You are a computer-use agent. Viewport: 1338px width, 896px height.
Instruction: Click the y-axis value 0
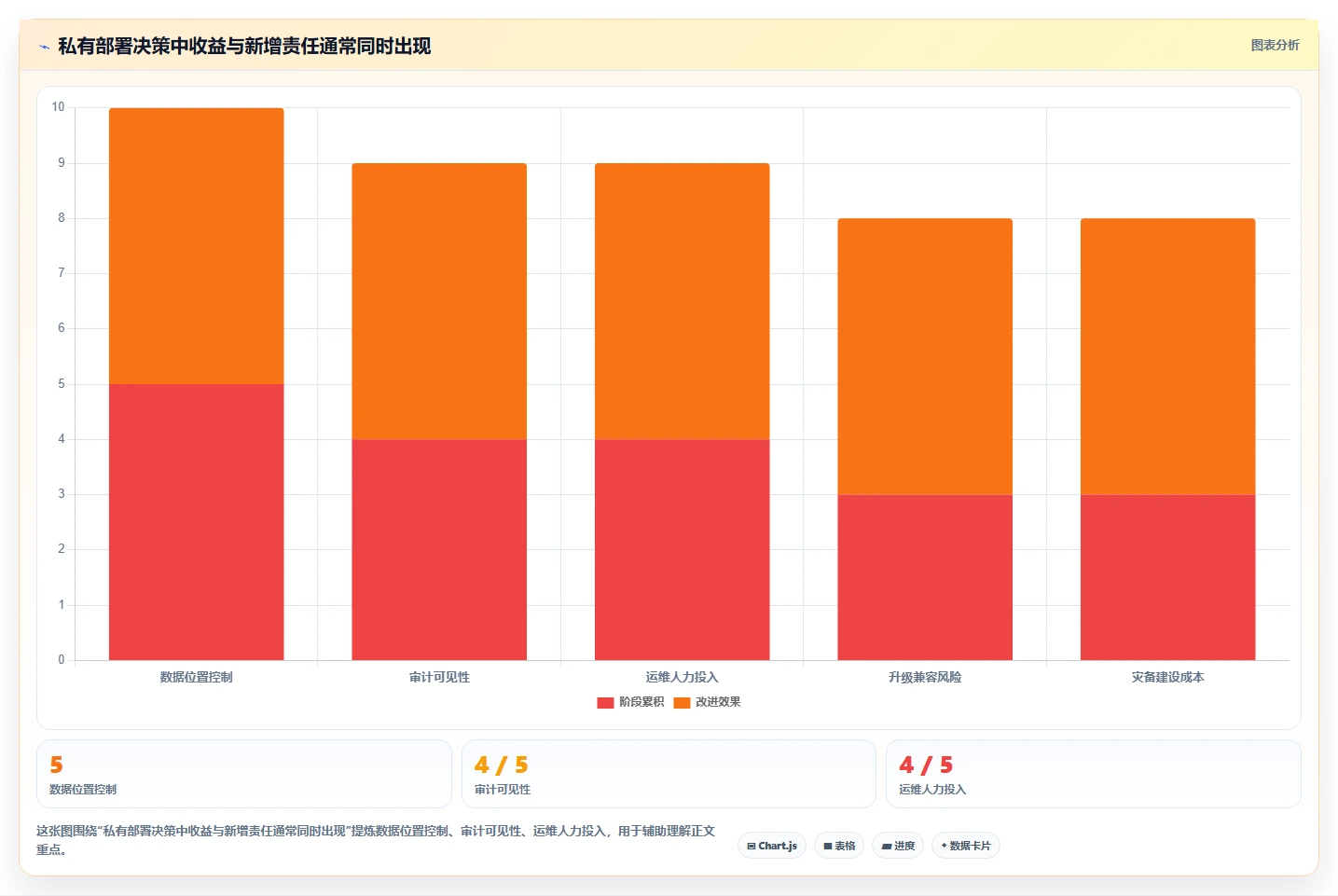pyautogui.click(x=62, y=660)
